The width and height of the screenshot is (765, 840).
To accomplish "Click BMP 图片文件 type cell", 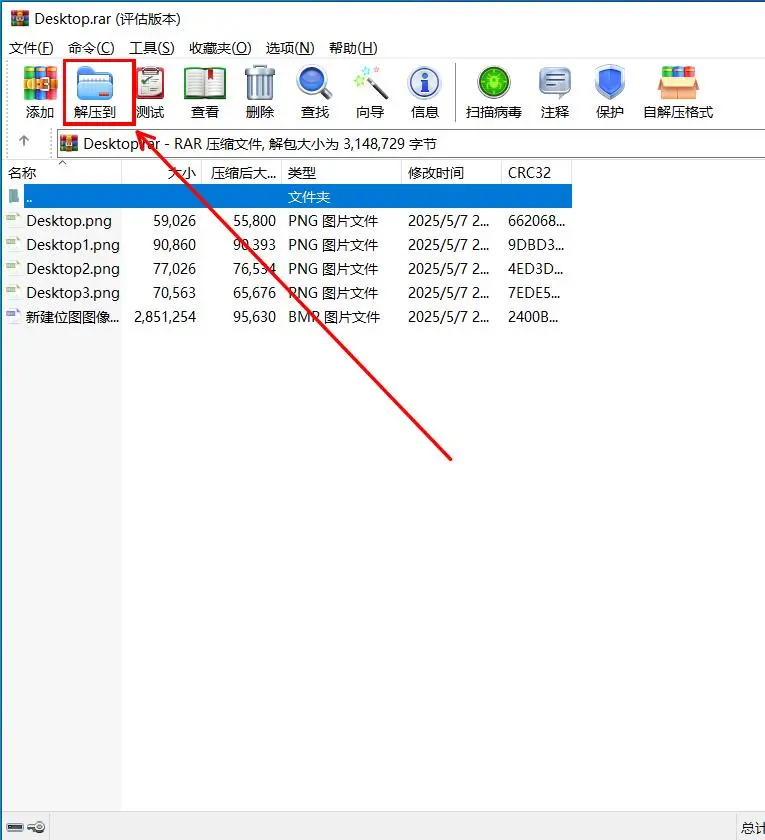I will point(334,317).
